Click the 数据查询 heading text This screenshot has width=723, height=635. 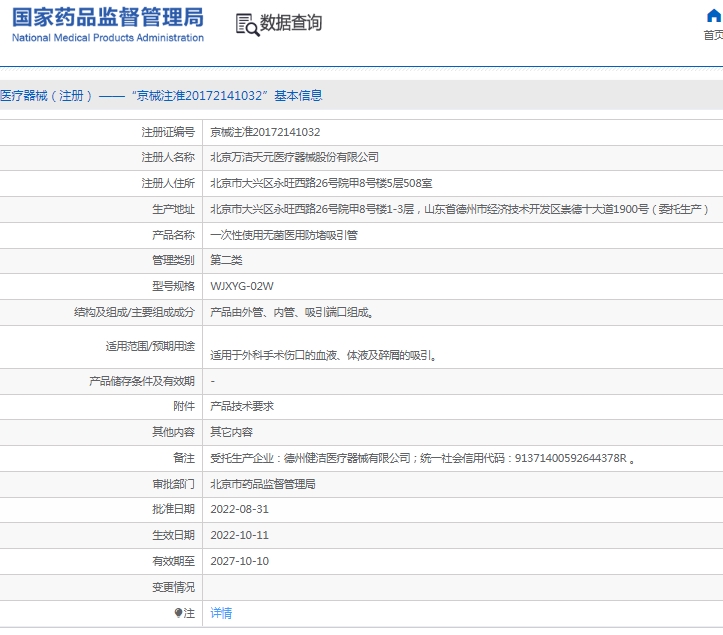pyautogui.click(x=291, y=23)
